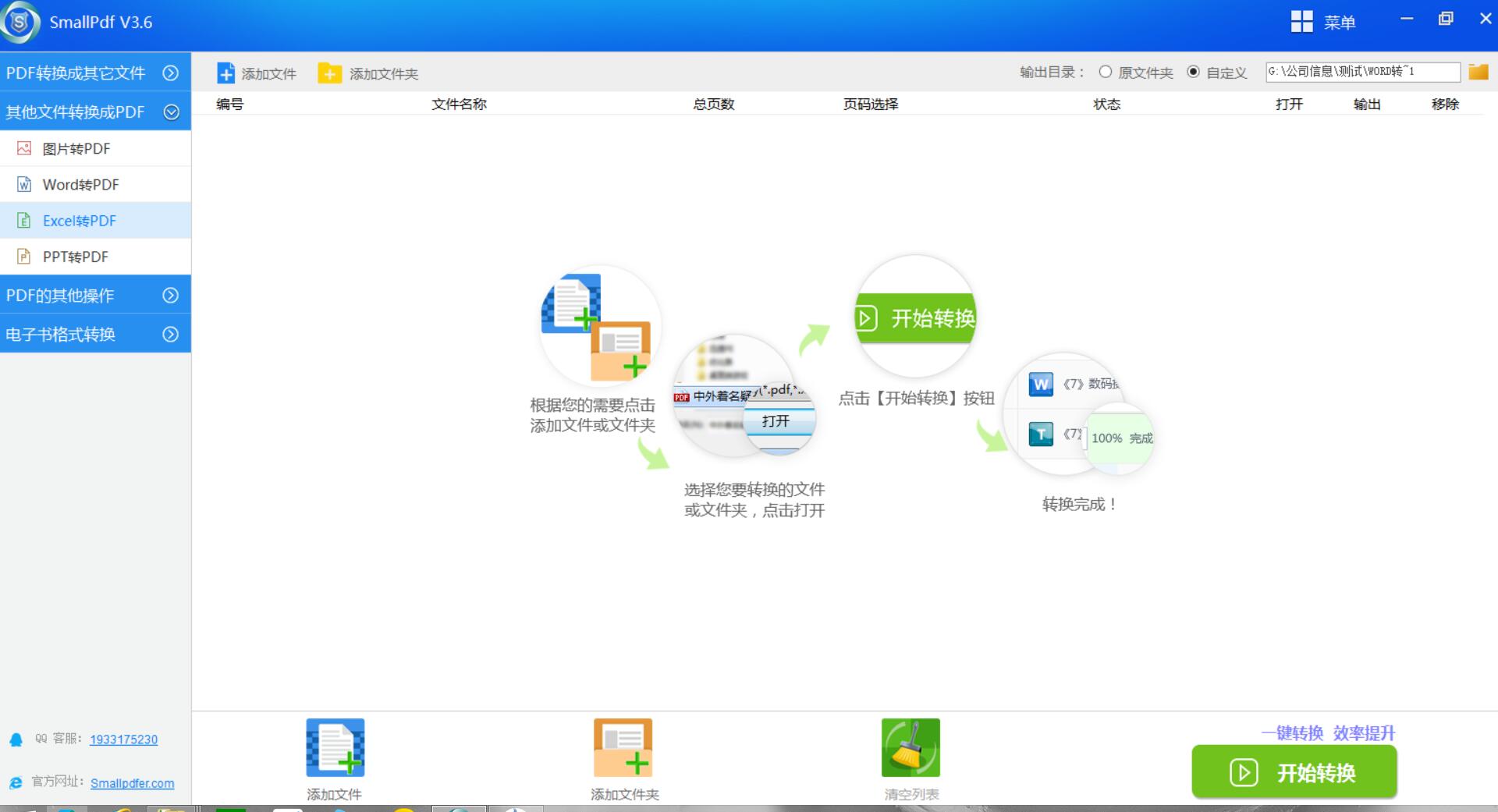Image resolution: width=1498 pixels, height=812 pixels.
Task: Click the top toolbar blue add file icon
Action: 225,73
